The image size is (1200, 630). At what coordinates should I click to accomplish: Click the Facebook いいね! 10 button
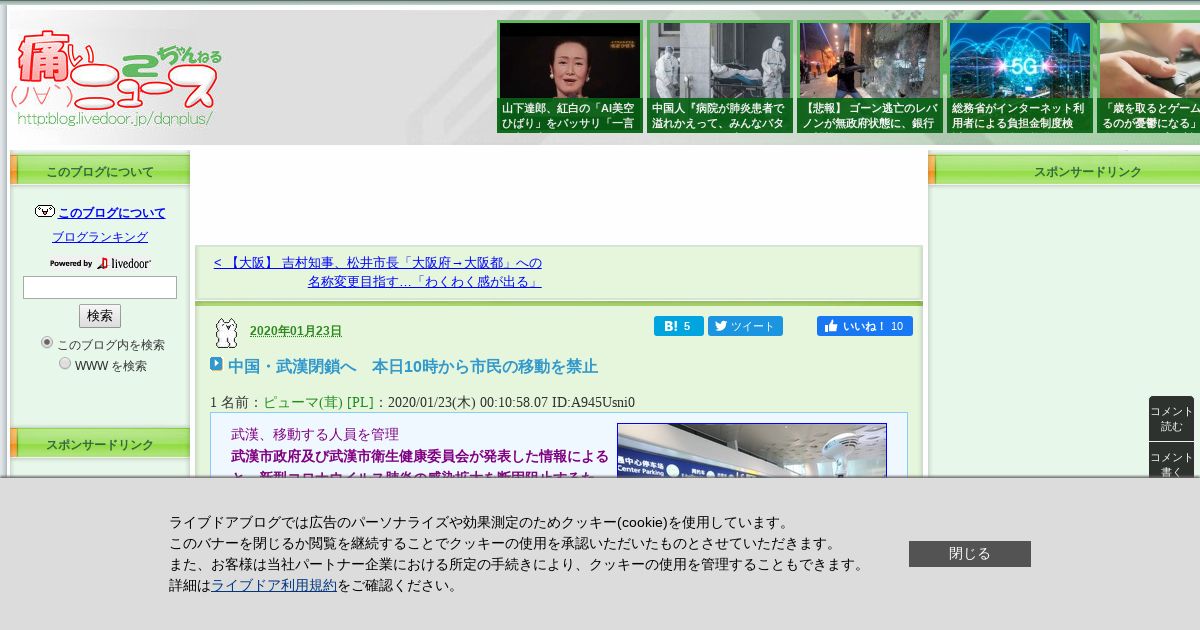865,326
